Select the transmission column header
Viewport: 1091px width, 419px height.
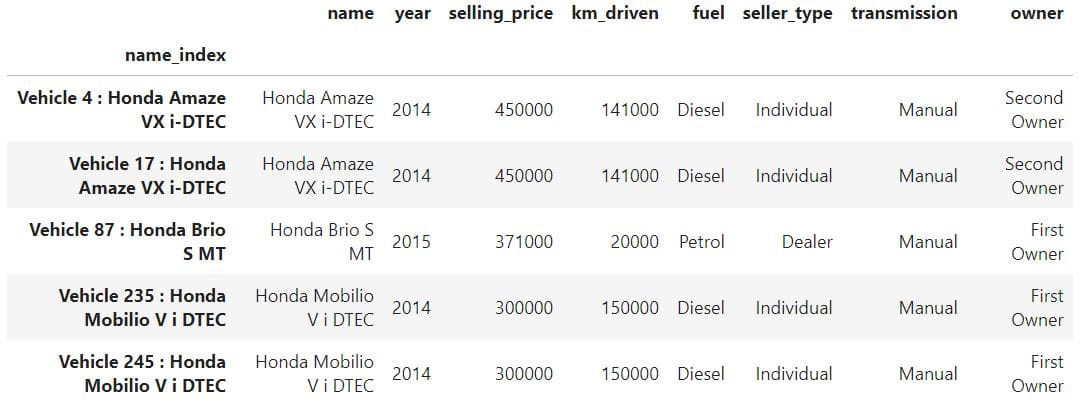[904, 13]
